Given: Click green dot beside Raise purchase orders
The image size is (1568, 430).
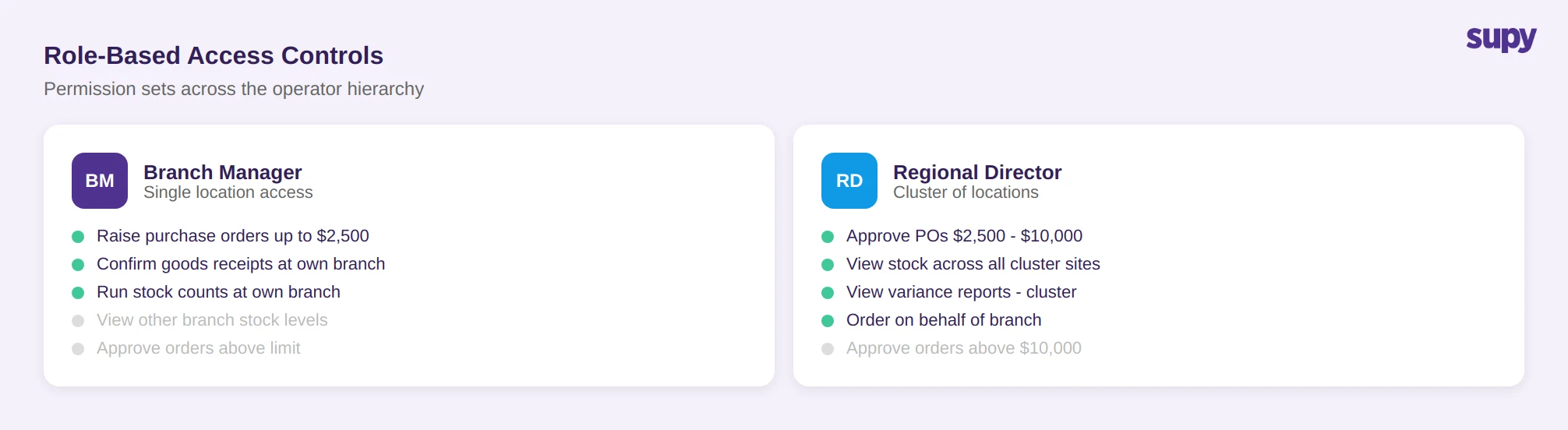Looking at the screenshot, I should 78,237.
